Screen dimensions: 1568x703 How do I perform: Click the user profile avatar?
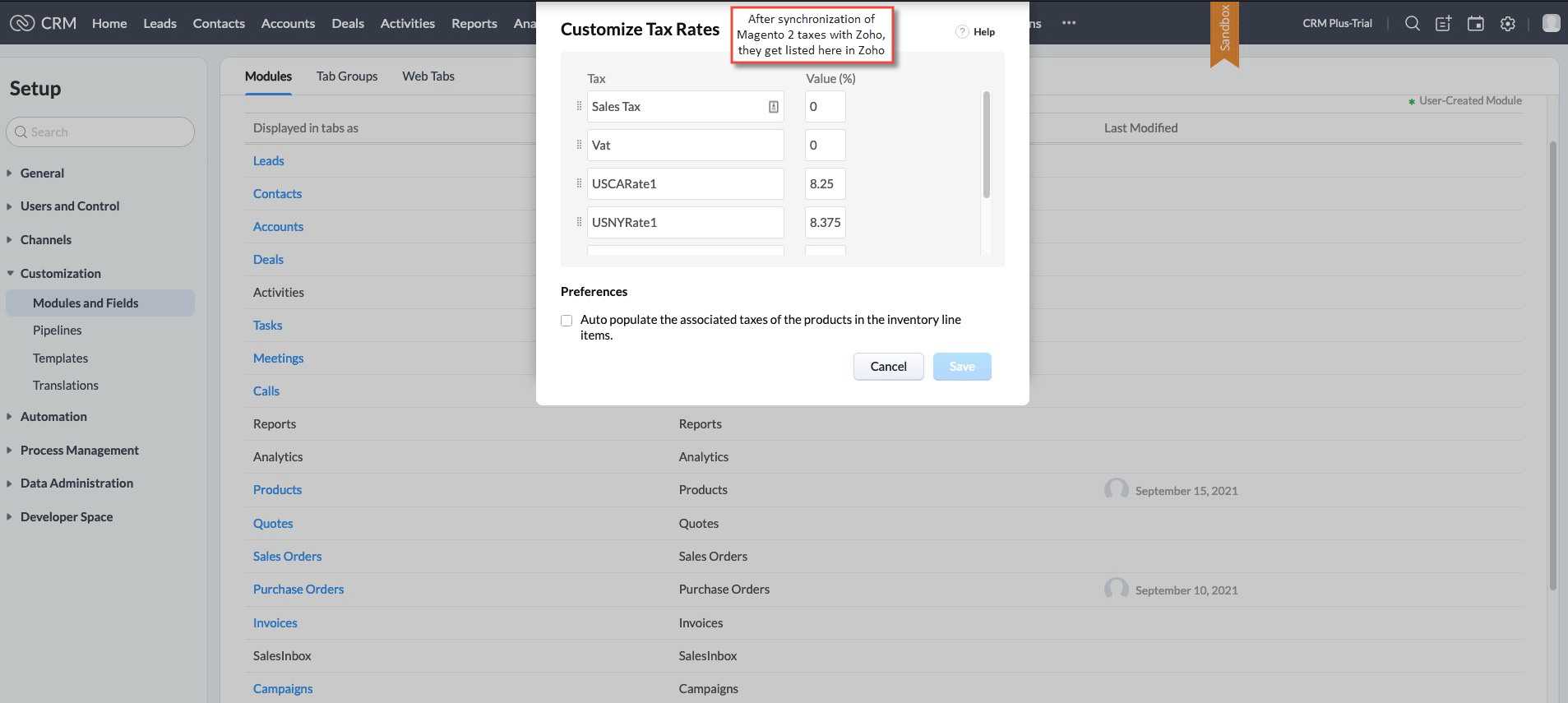click(1551, 23)
